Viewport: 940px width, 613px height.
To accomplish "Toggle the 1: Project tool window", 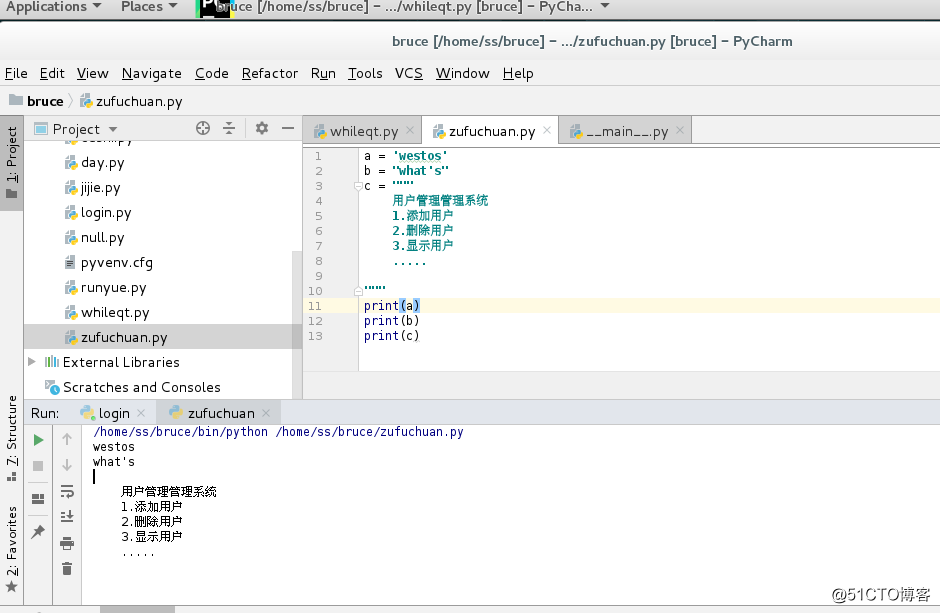I will (x=11, y=162).
